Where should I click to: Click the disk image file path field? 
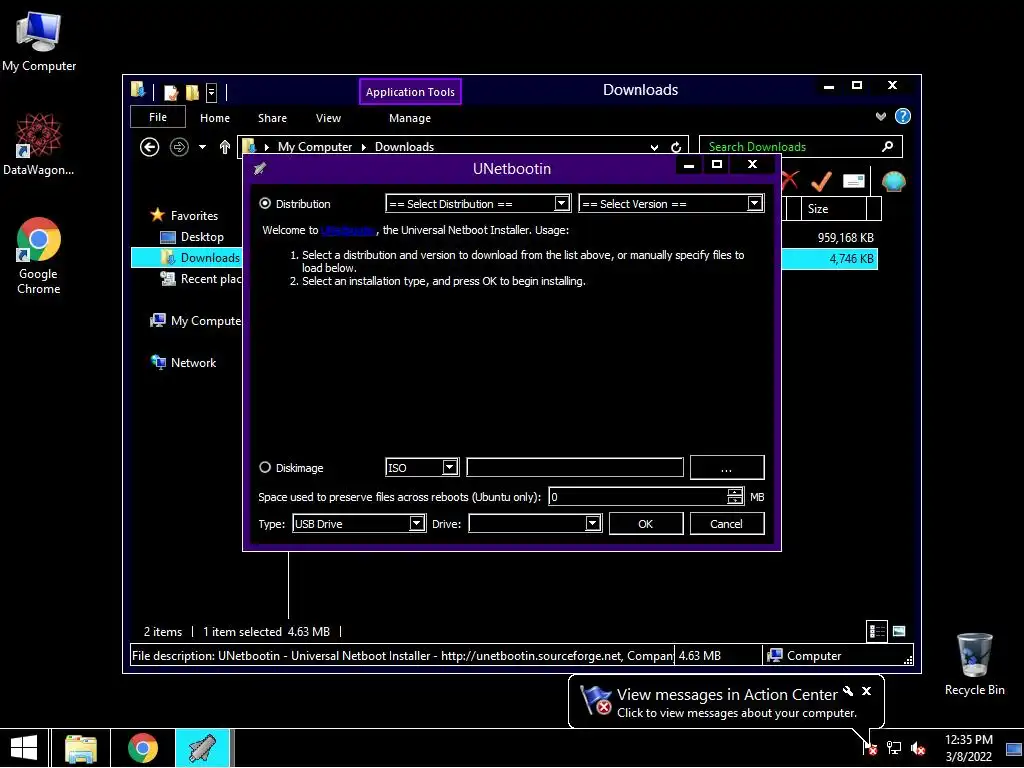tap(575, 468)
